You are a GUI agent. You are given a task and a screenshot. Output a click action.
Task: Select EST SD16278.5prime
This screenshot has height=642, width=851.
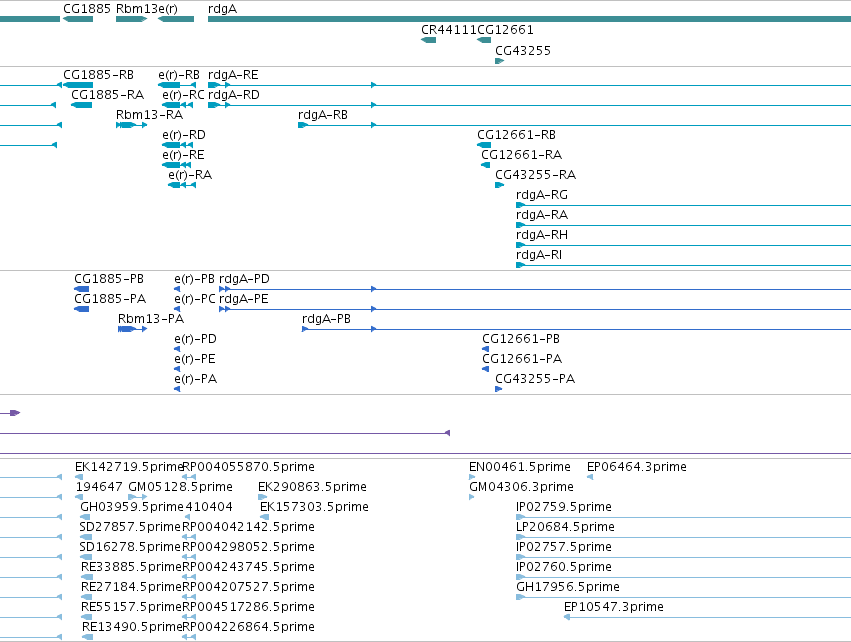point(130,547)
